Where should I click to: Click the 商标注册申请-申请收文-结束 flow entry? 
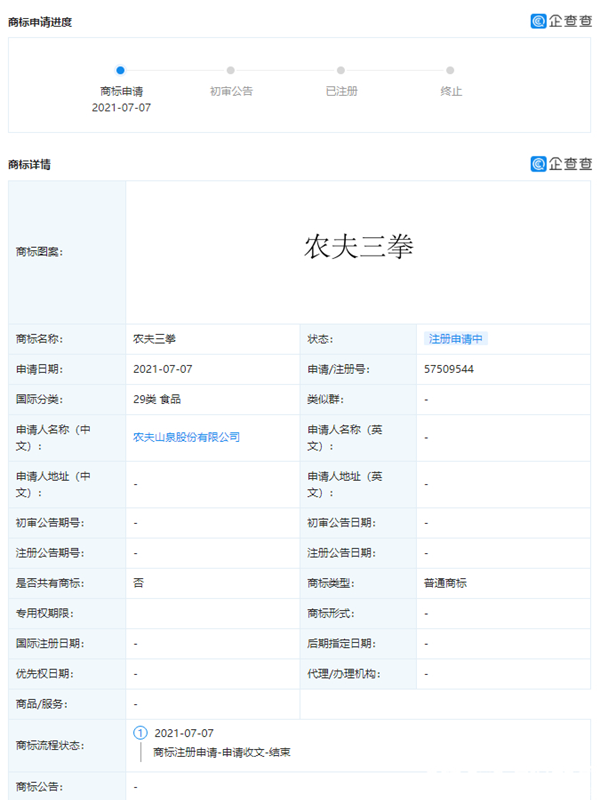pos(221,752)
